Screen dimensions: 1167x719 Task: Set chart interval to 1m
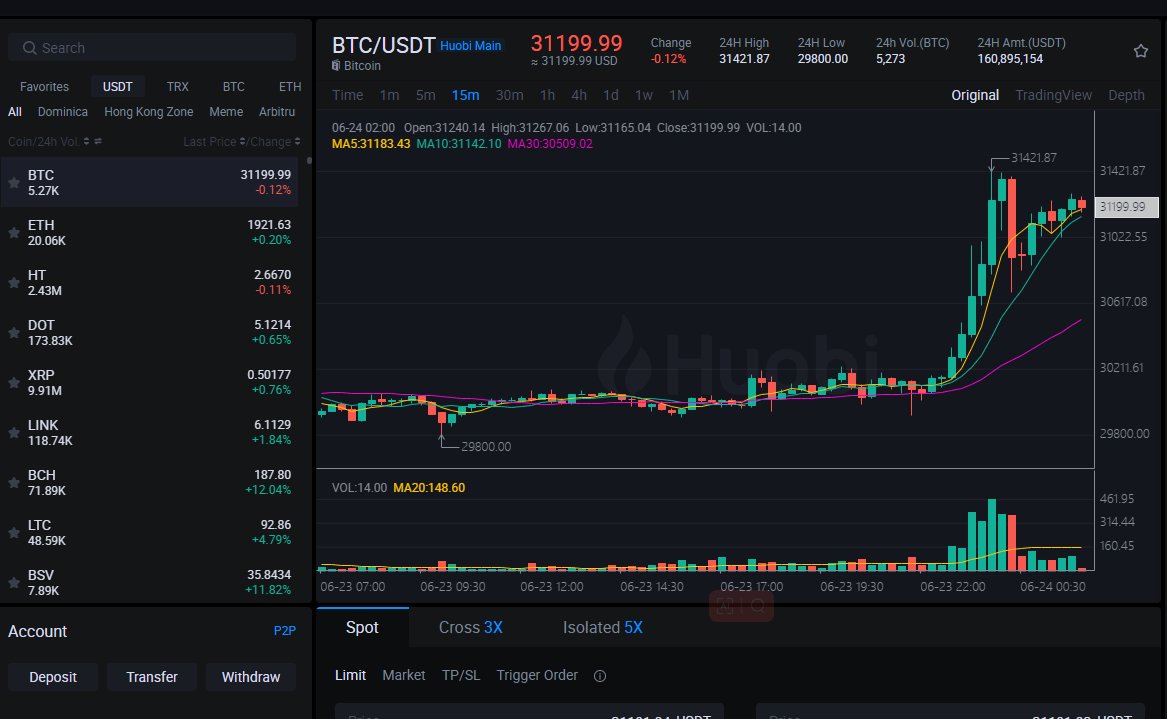[x=389, y=95]
